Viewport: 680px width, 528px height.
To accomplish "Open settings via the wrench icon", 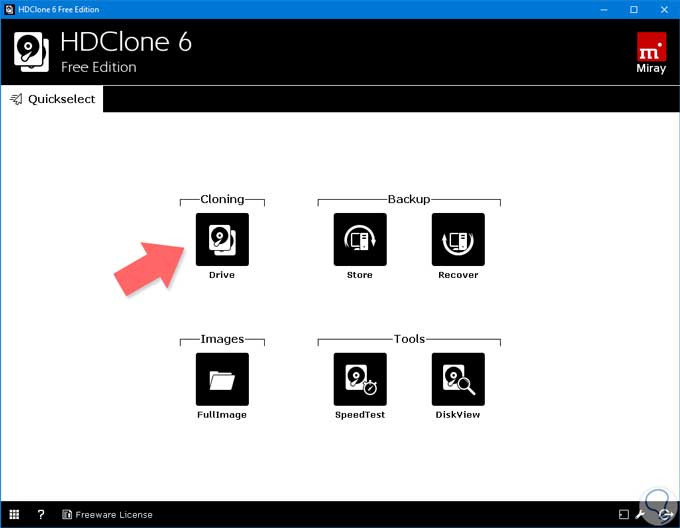I will coord(640,515).
